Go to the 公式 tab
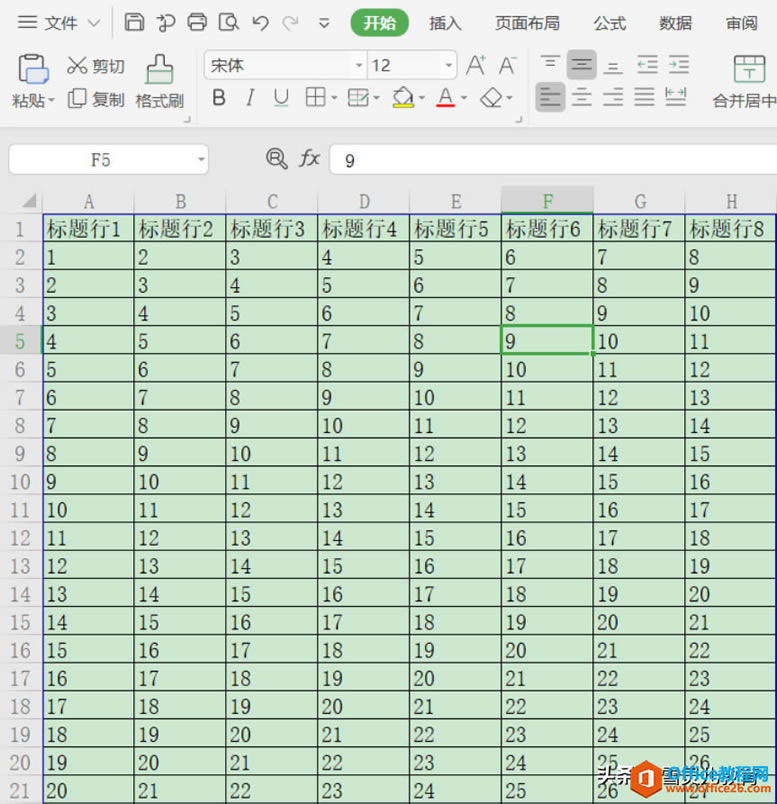 tap(610, 23)
